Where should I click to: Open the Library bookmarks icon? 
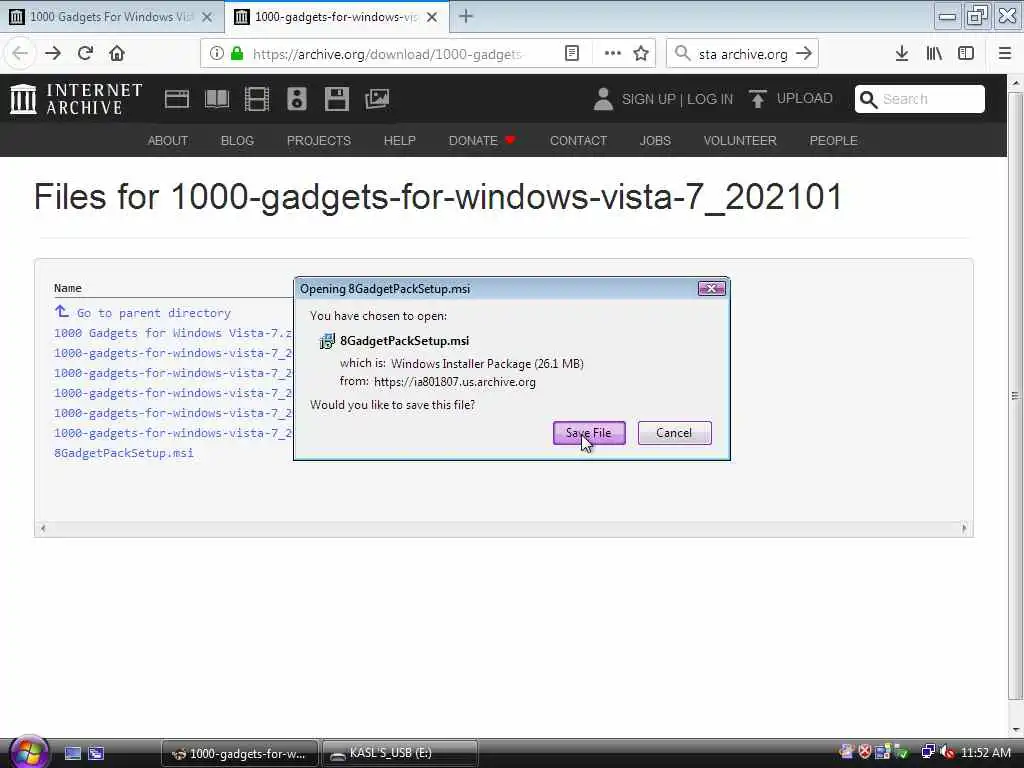pyautogui.click(x=934, y=54)
